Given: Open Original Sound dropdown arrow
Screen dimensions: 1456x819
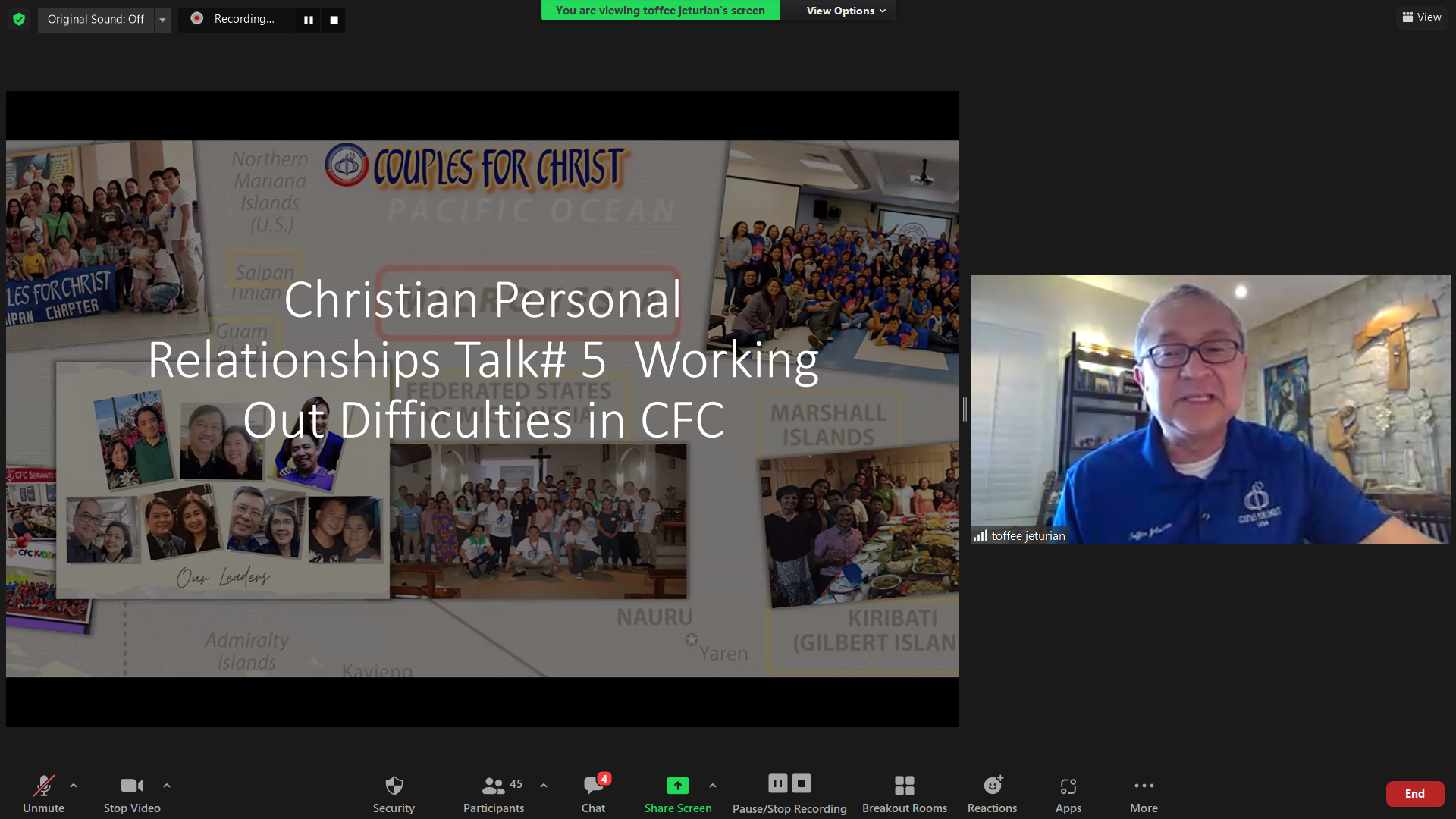Looking at the screenshot, I should tap(162, 20).
